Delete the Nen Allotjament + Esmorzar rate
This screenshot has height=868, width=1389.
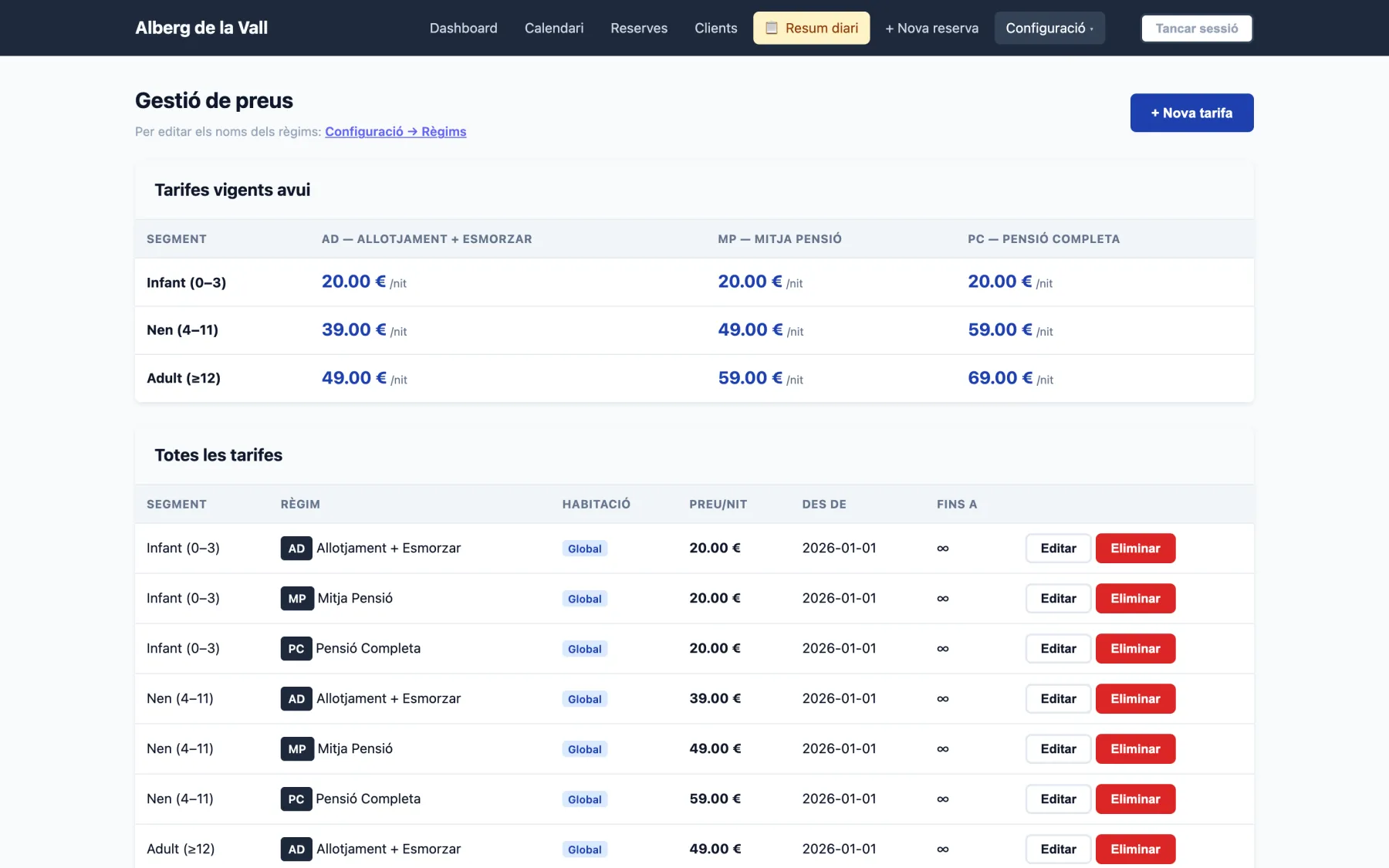coord(1135,698)
